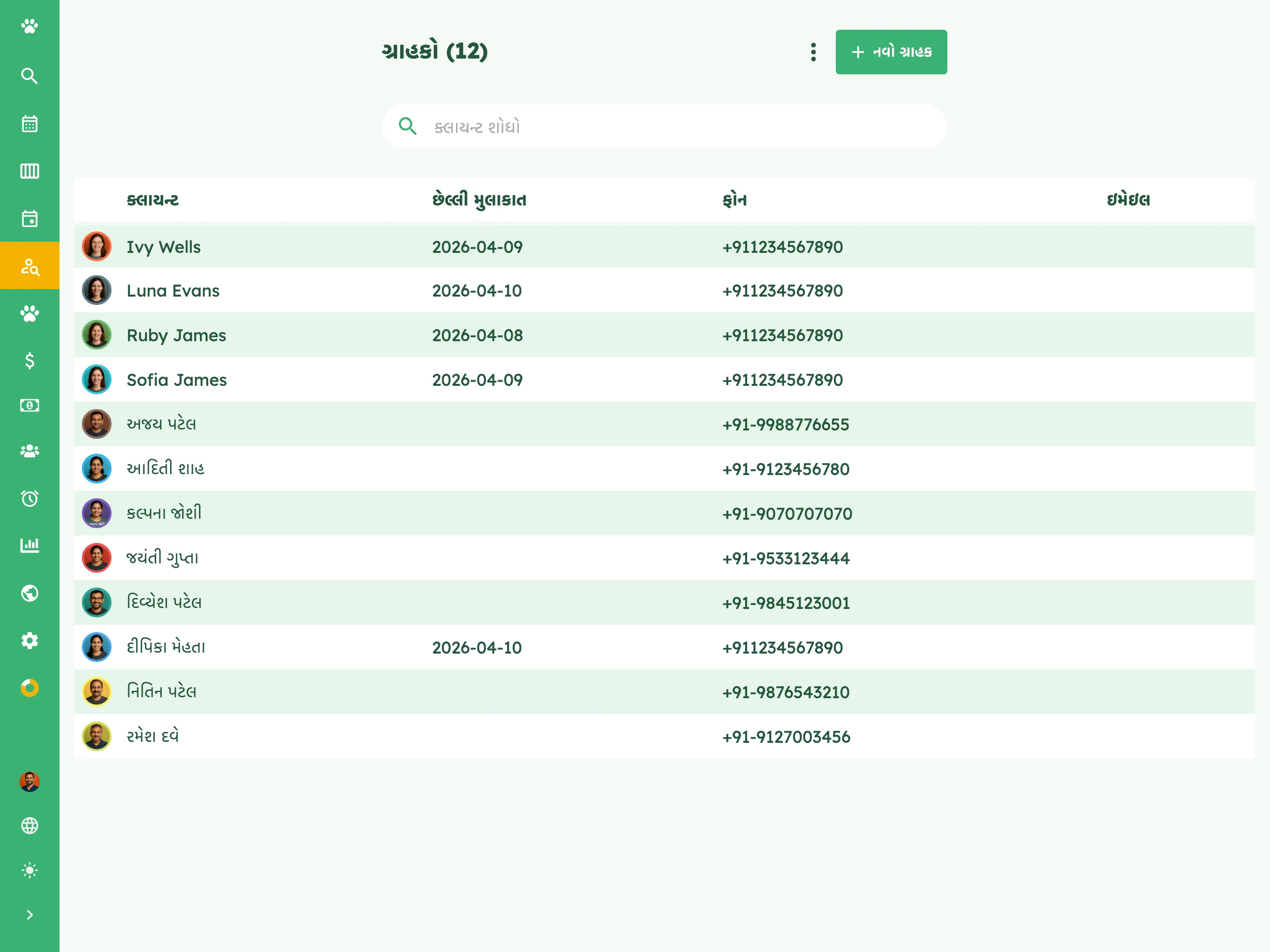Expand the sidebar with the chevron arrow
1270x952 pixels.
(29, 915)
